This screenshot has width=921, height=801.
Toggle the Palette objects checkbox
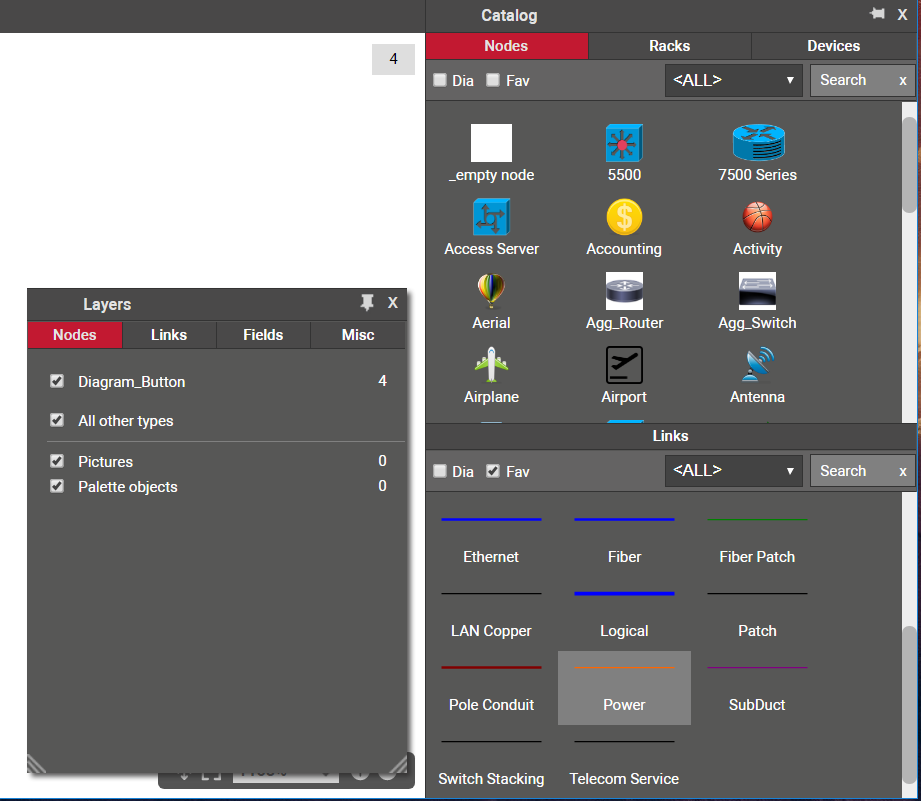57,487
